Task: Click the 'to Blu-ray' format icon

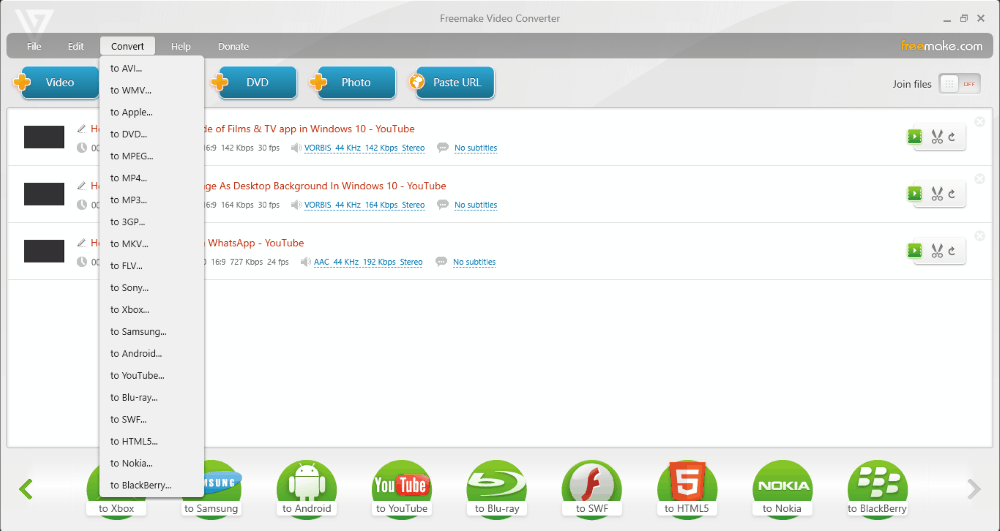Action: (x=497, y=488)
